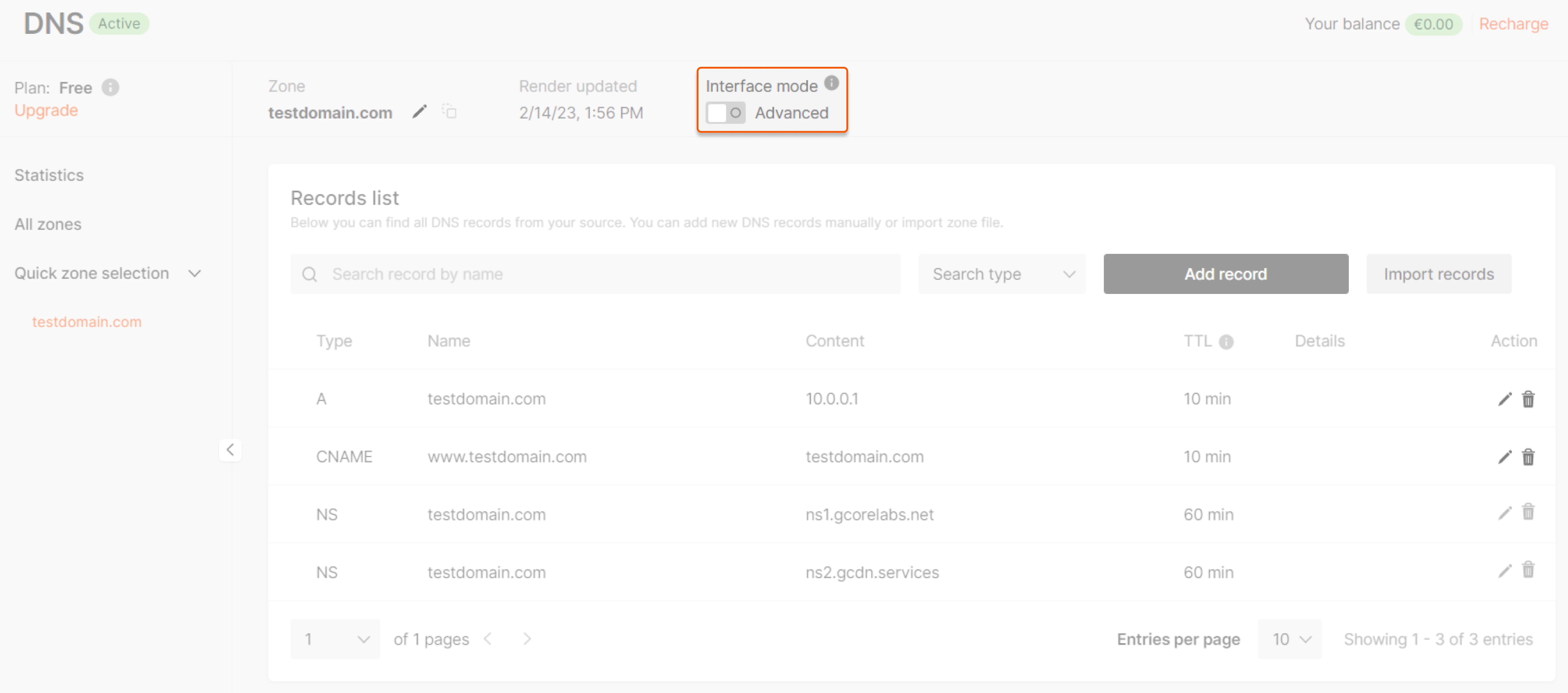The width and height of the screenshot is (1568, 693).
Task: Click trash icon for ns1.gcorelabs.net NS record
Action: 1528,512
